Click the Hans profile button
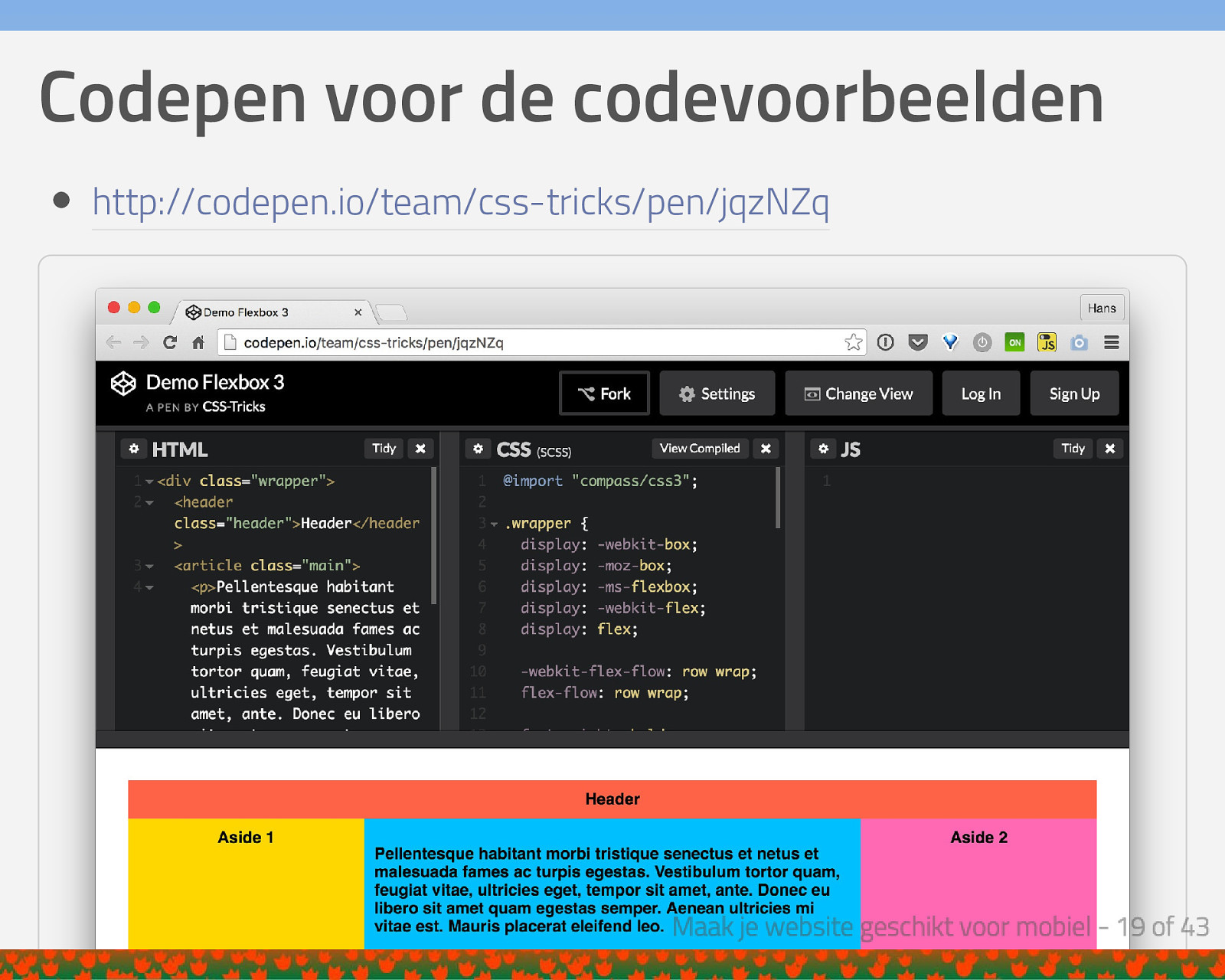This screenshot has width=1225, height=980. 1102,308
